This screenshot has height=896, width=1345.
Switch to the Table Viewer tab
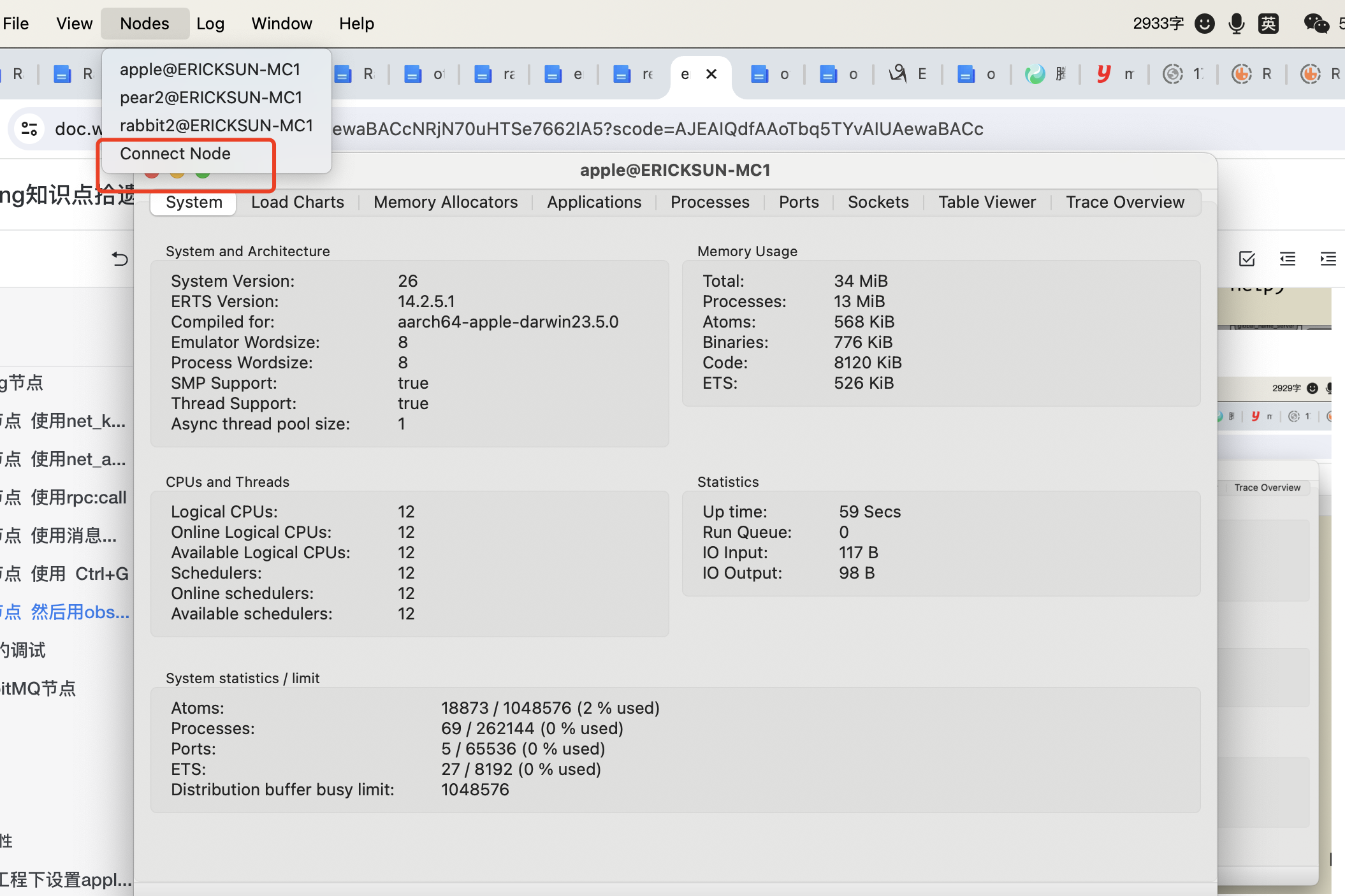(x=987, y=202)
